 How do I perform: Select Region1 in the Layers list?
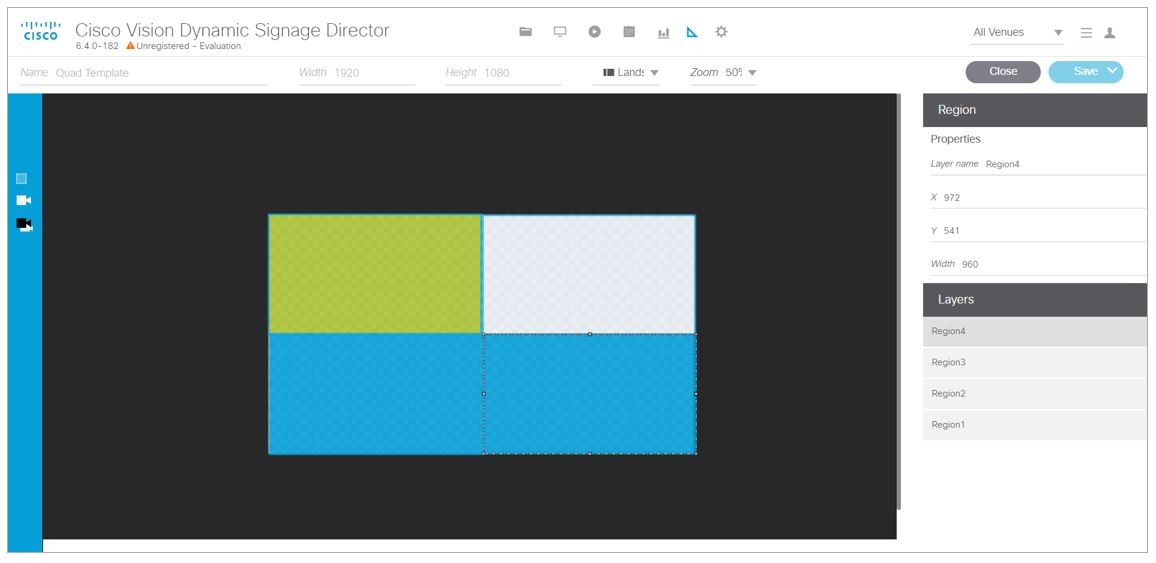1034,425
